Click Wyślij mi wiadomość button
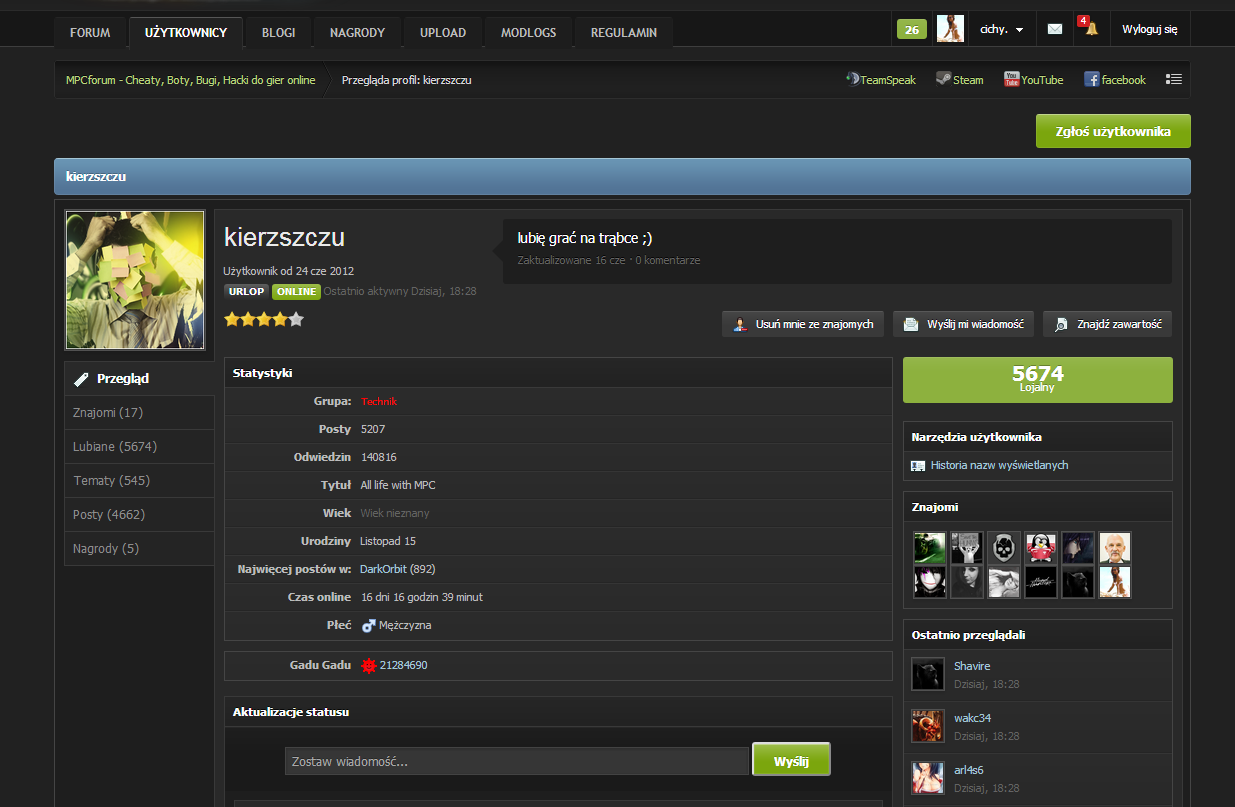This screenshot has height=807, width=1235. pos(963,324)
